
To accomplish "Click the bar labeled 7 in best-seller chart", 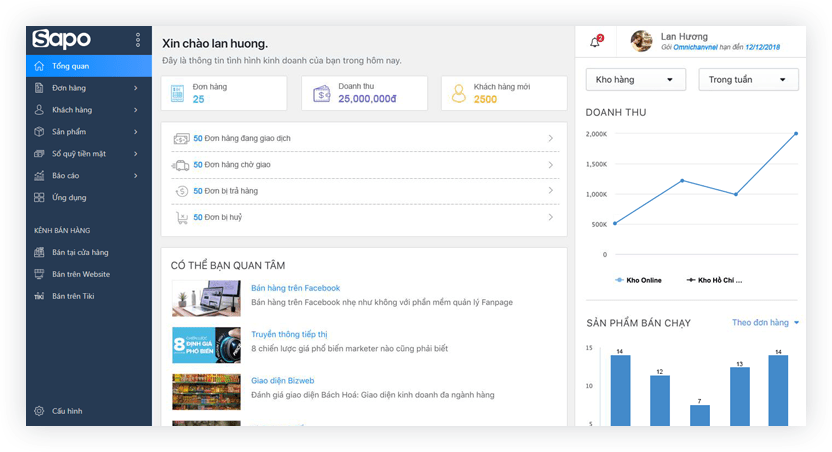I will pos(700,415).
